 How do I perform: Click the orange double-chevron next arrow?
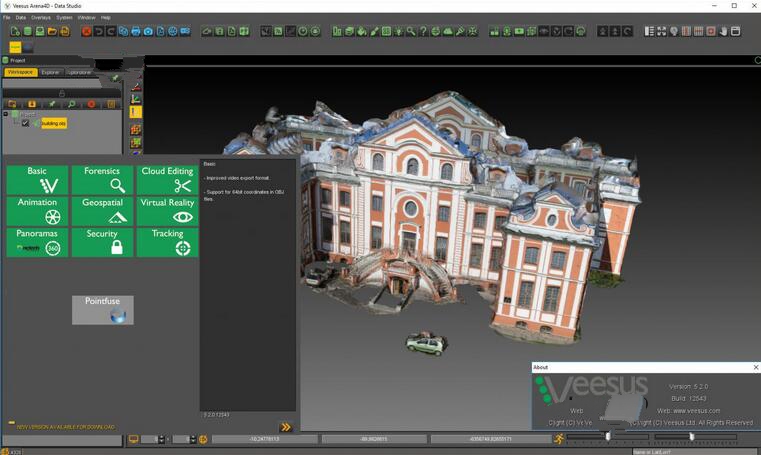point(286,427)
